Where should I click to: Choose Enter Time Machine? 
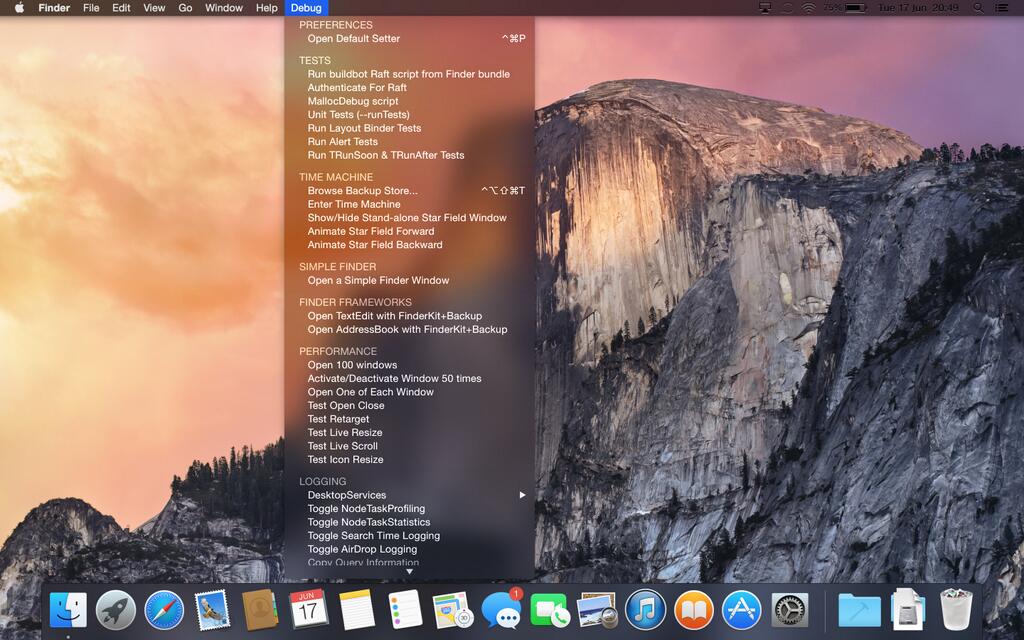[409, 204]
